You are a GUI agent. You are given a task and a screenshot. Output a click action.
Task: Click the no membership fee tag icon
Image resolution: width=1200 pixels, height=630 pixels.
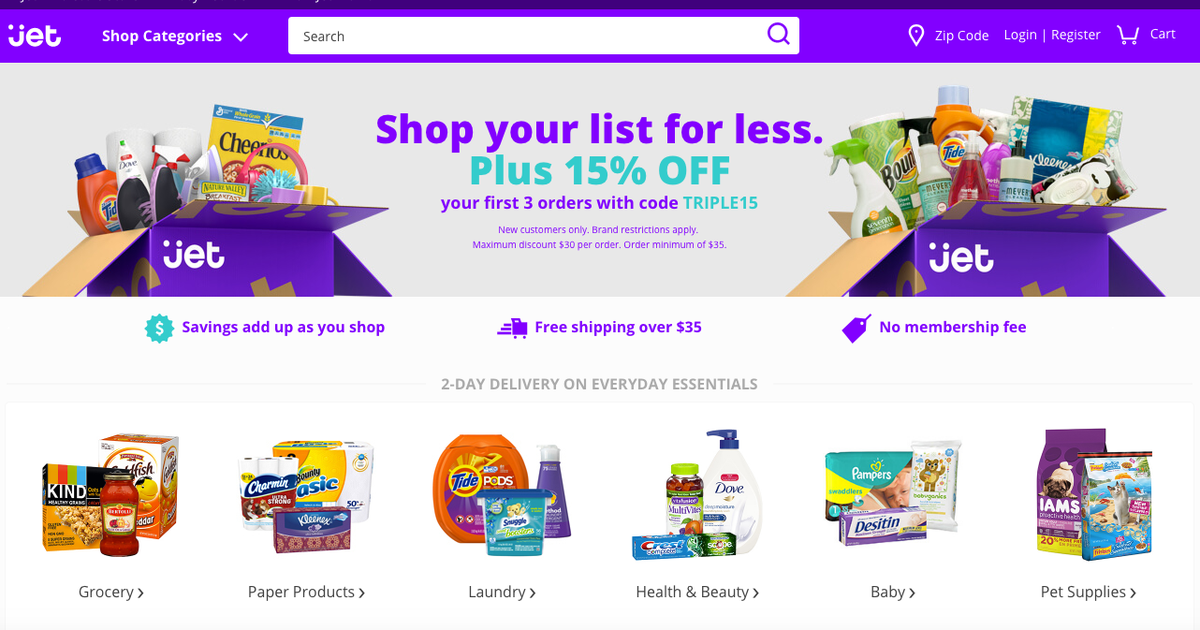(856, 328)
